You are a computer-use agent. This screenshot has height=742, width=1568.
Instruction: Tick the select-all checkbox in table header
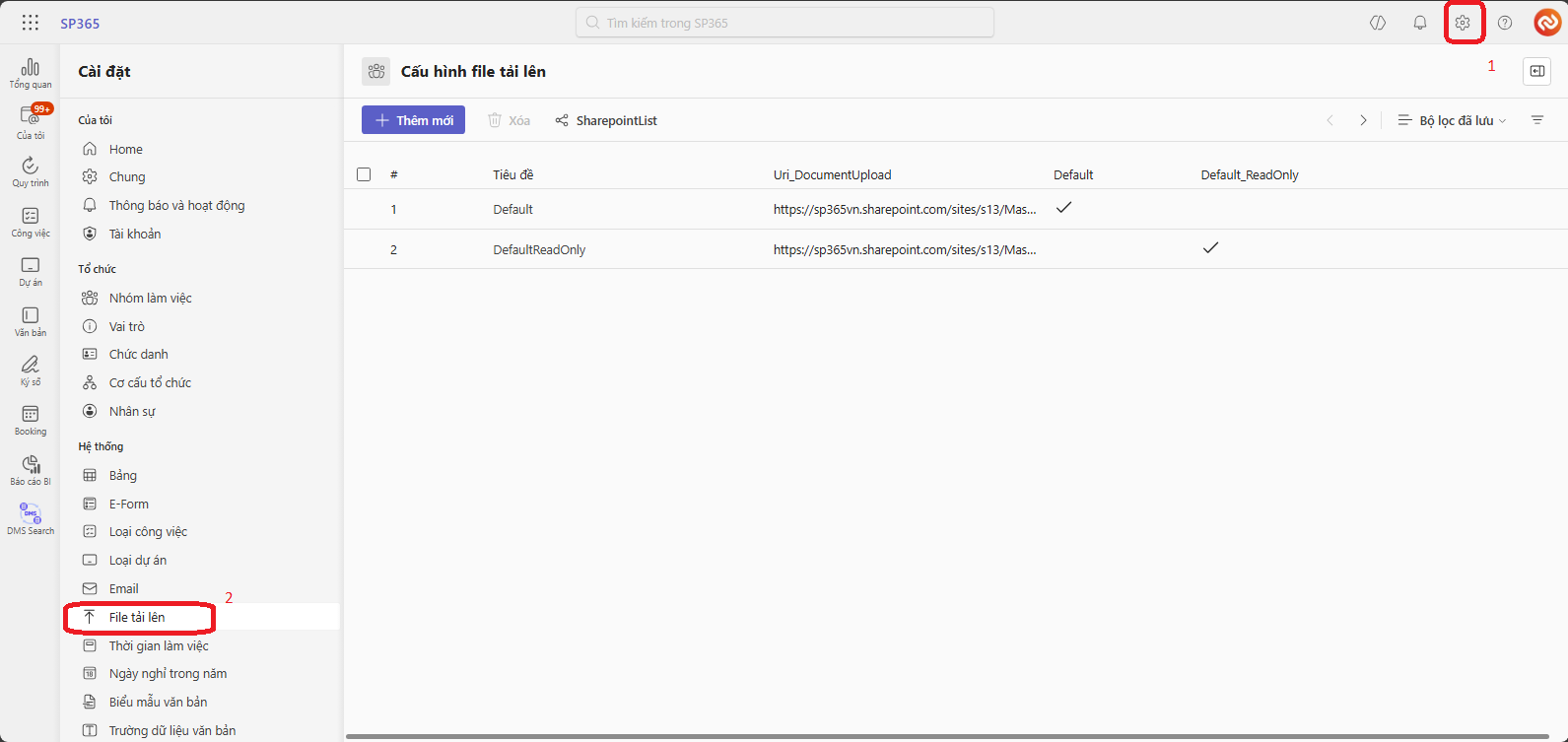click(x=364, y=174)
